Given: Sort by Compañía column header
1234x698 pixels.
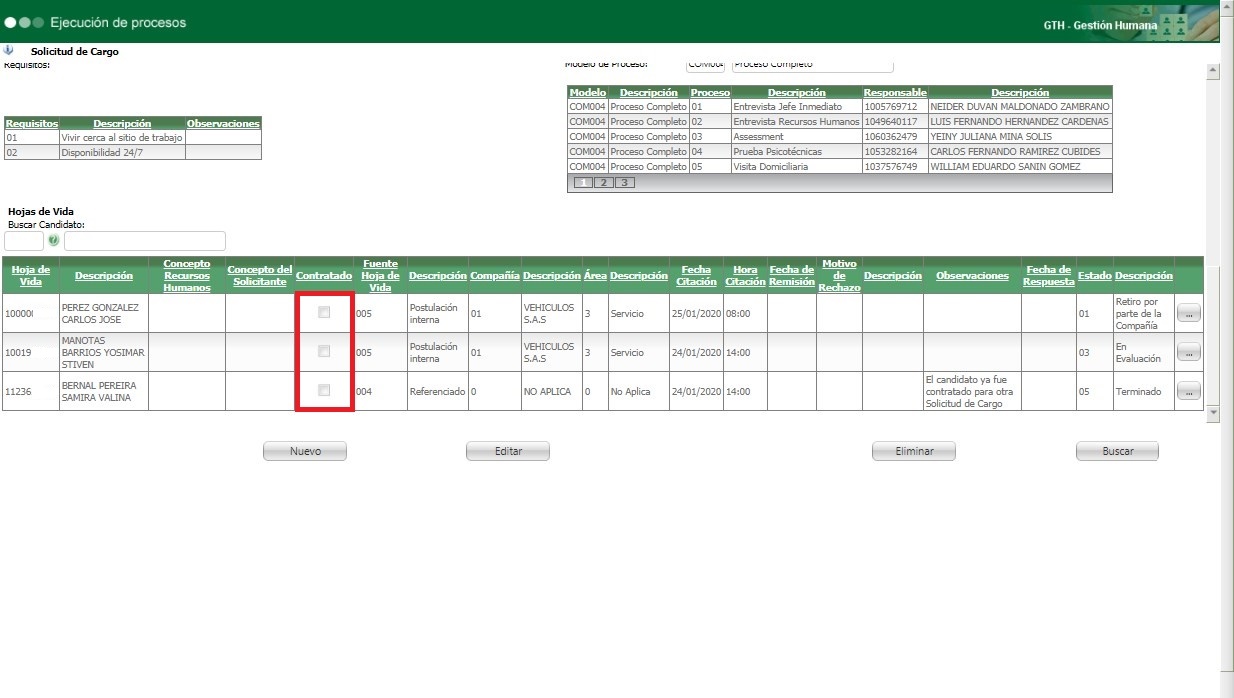Looking at the screenshot, I should (x=495, y=275).
